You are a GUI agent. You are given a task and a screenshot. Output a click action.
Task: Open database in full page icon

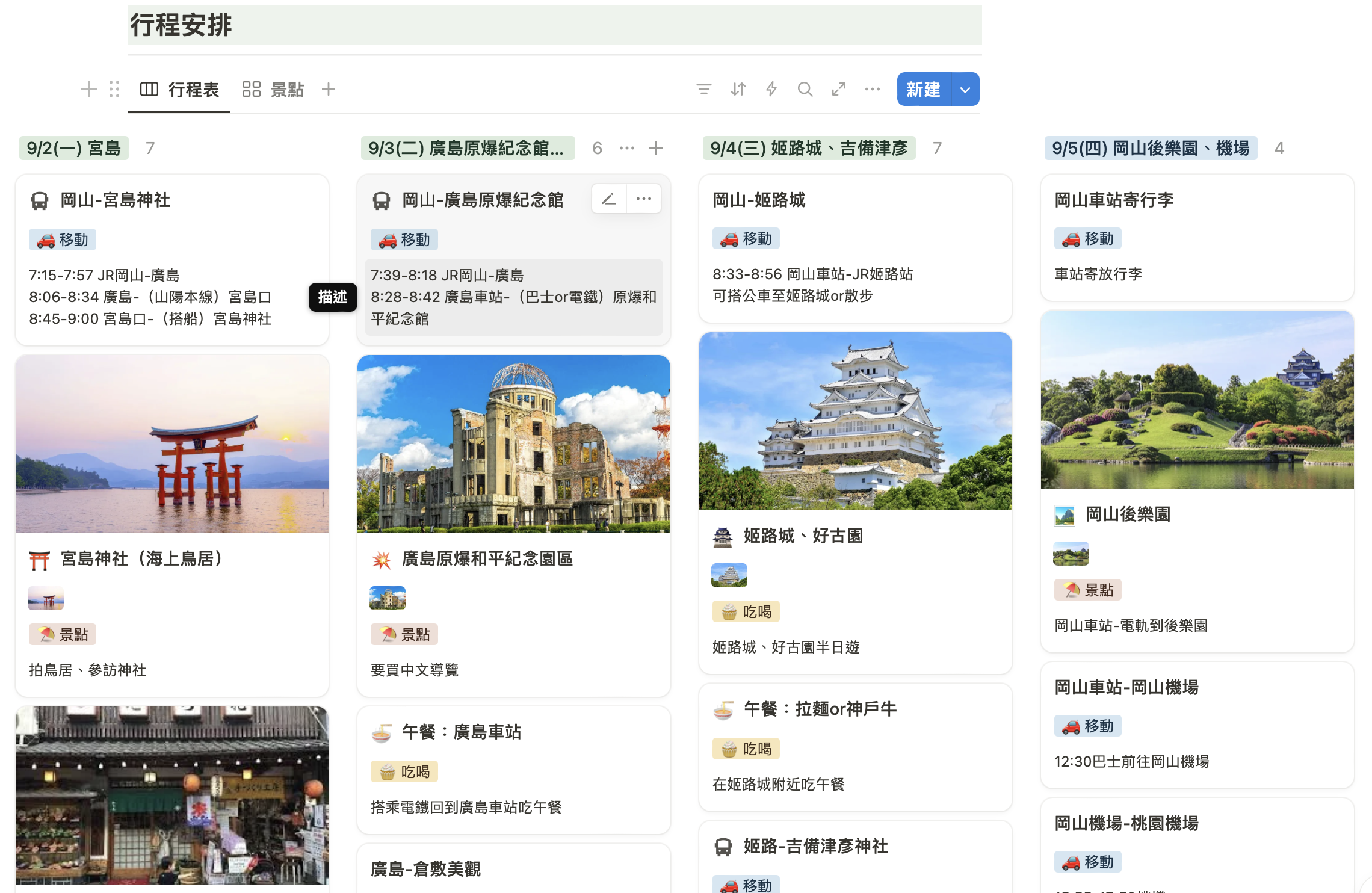838,90
